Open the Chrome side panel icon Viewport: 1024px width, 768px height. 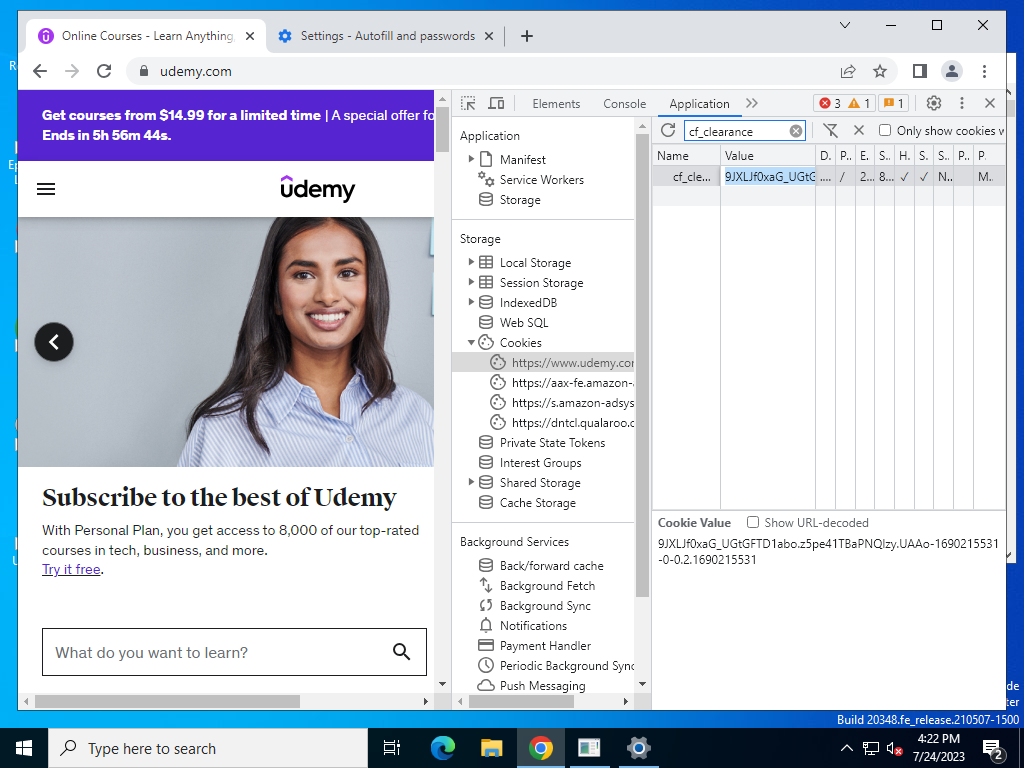(920, 71)
